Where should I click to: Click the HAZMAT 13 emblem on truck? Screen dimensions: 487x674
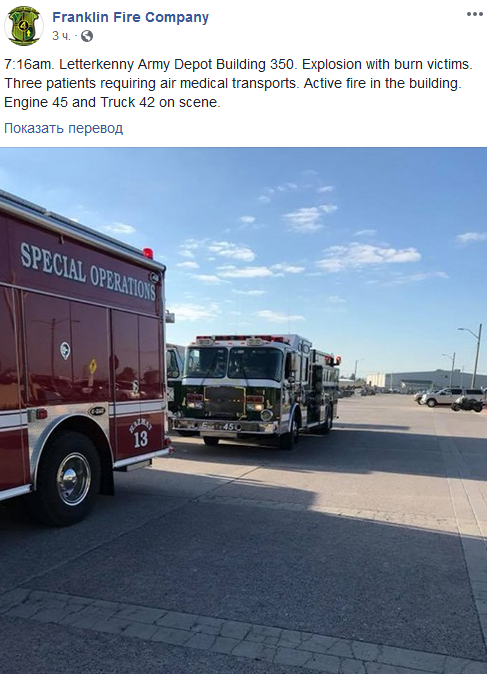(x=141, y=434)
